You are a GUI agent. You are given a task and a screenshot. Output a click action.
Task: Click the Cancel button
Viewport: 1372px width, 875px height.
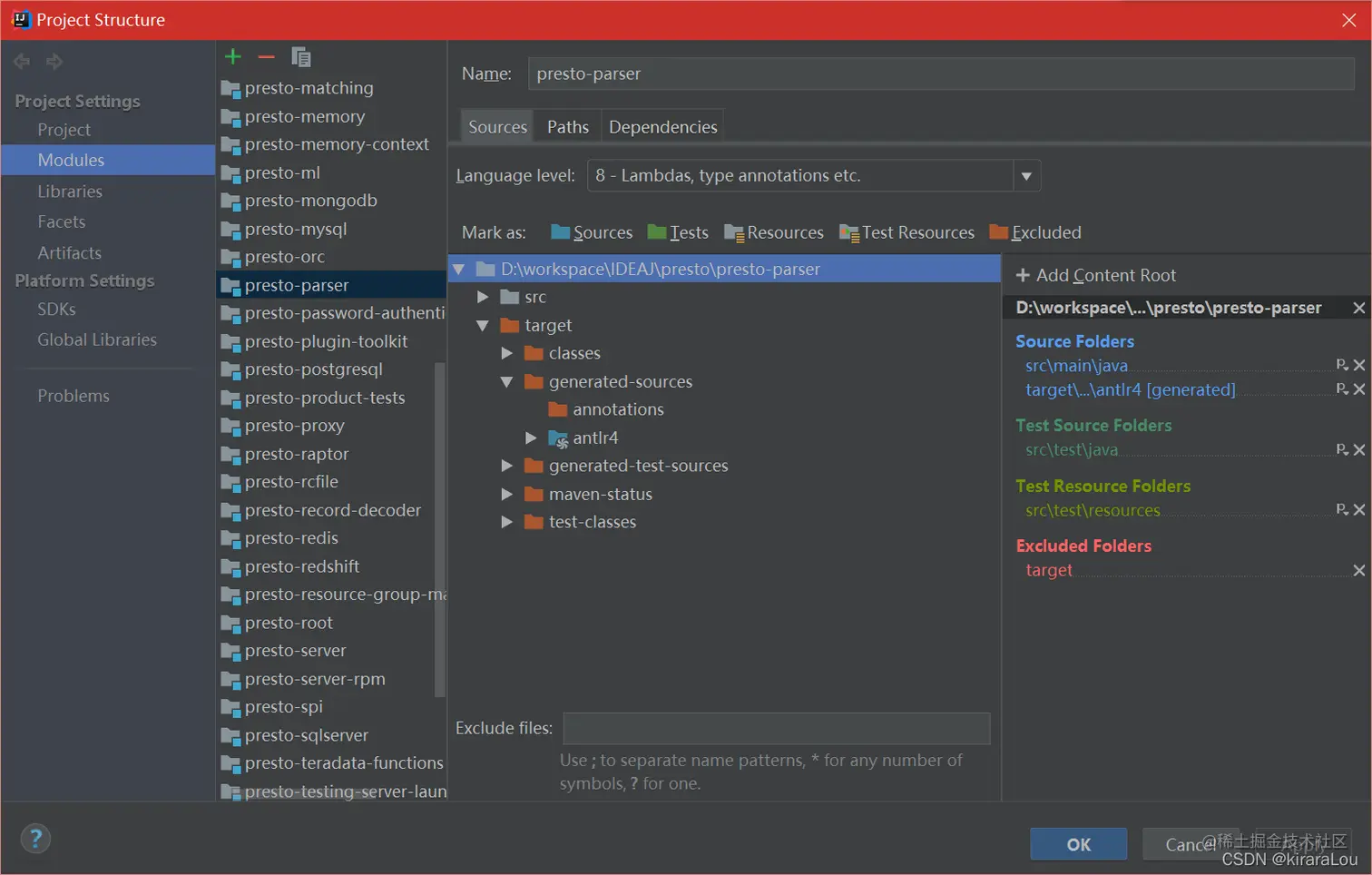(x=1191, y=844)
